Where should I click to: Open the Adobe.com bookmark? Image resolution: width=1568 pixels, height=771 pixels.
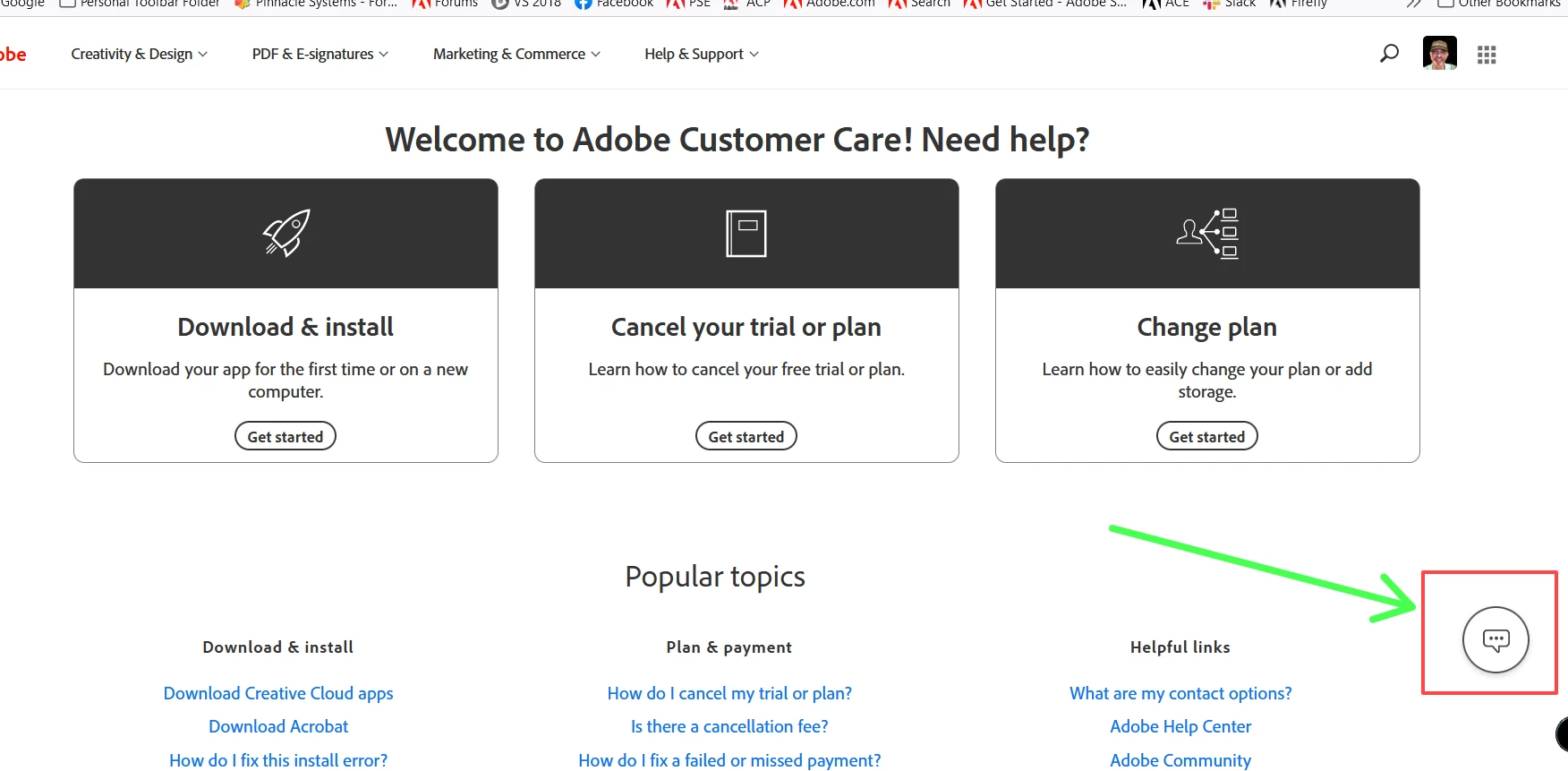(x=830, y=4)
